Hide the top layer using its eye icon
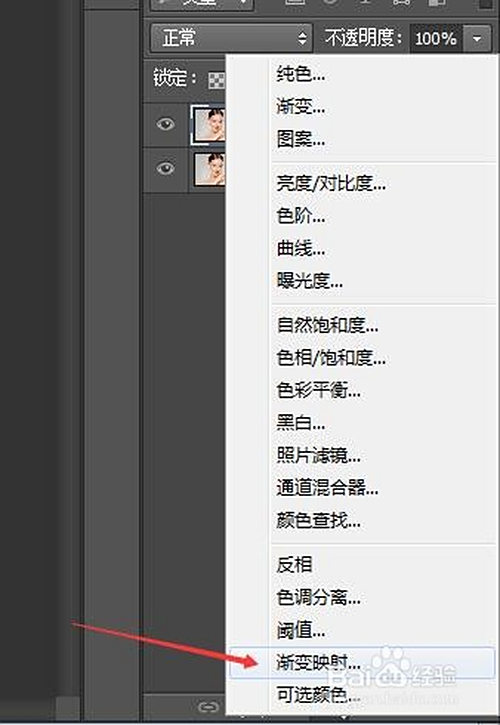The height and width of the screenshot is (725, 500). [x=166, y=124]
